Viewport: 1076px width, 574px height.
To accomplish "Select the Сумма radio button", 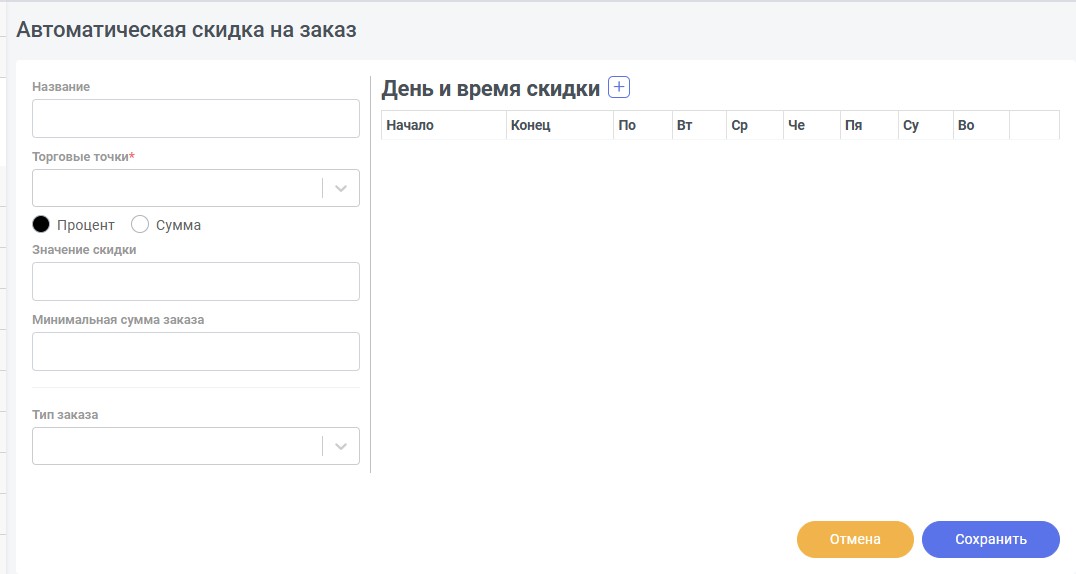I will 140,224.
